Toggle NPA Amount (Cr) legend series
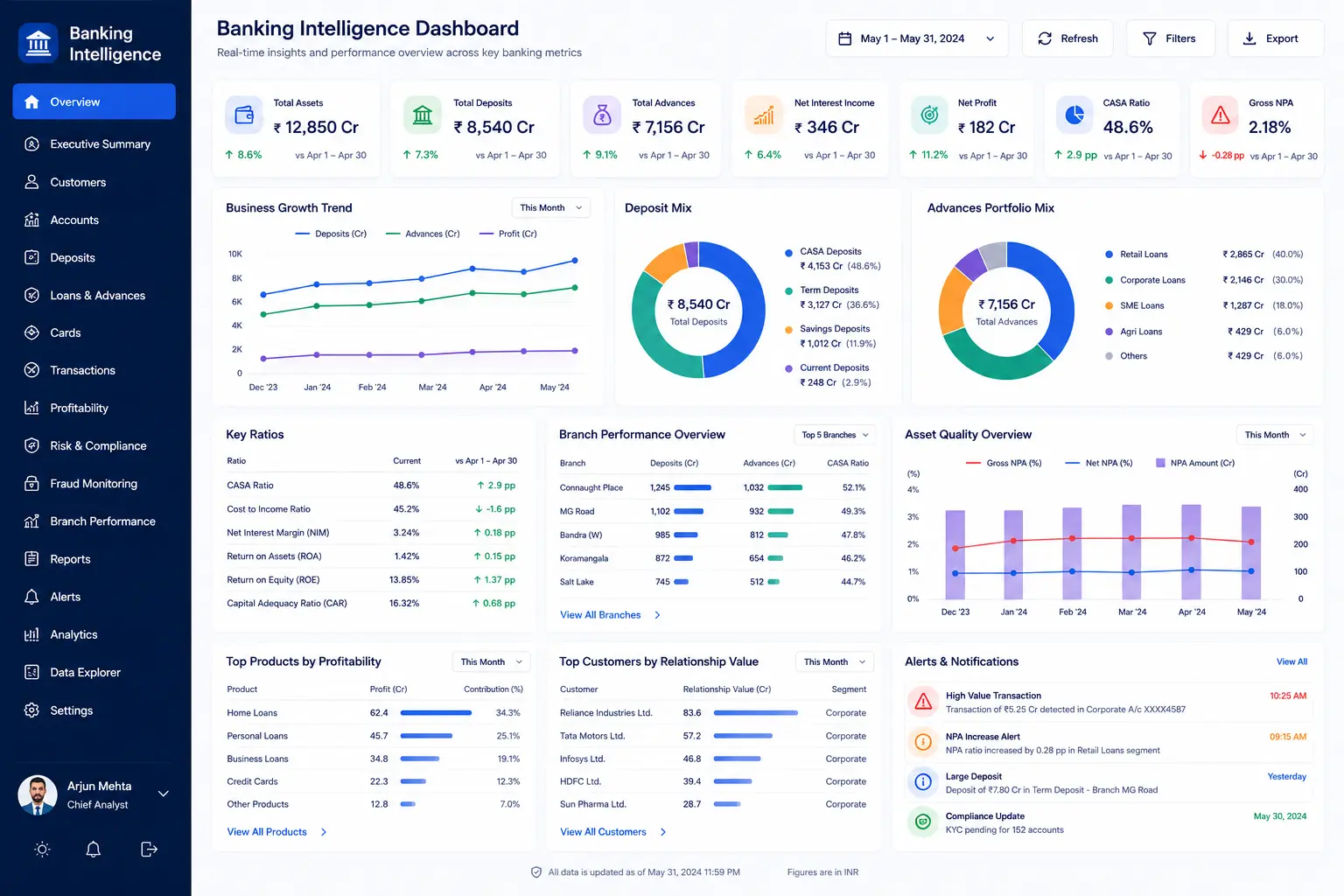Viewport: 1344px width, 896px height. tap(1195, 463)
